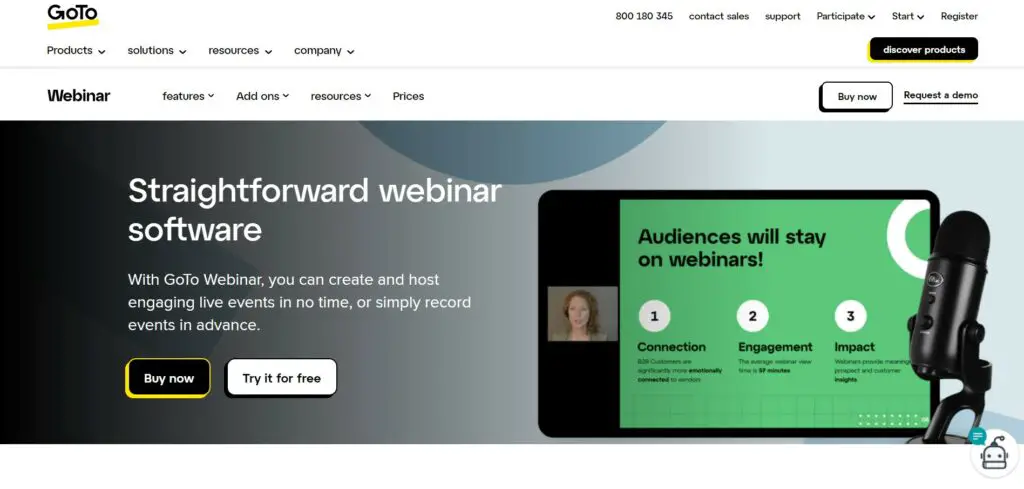Open the contact sales link
The image size is (1024, 489).
719,16
